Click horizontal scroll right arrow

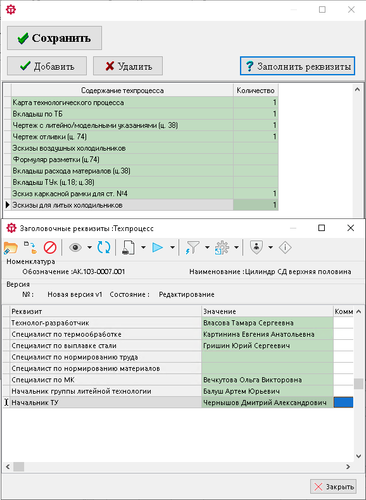pyautogui.click(x=348, y=467)
